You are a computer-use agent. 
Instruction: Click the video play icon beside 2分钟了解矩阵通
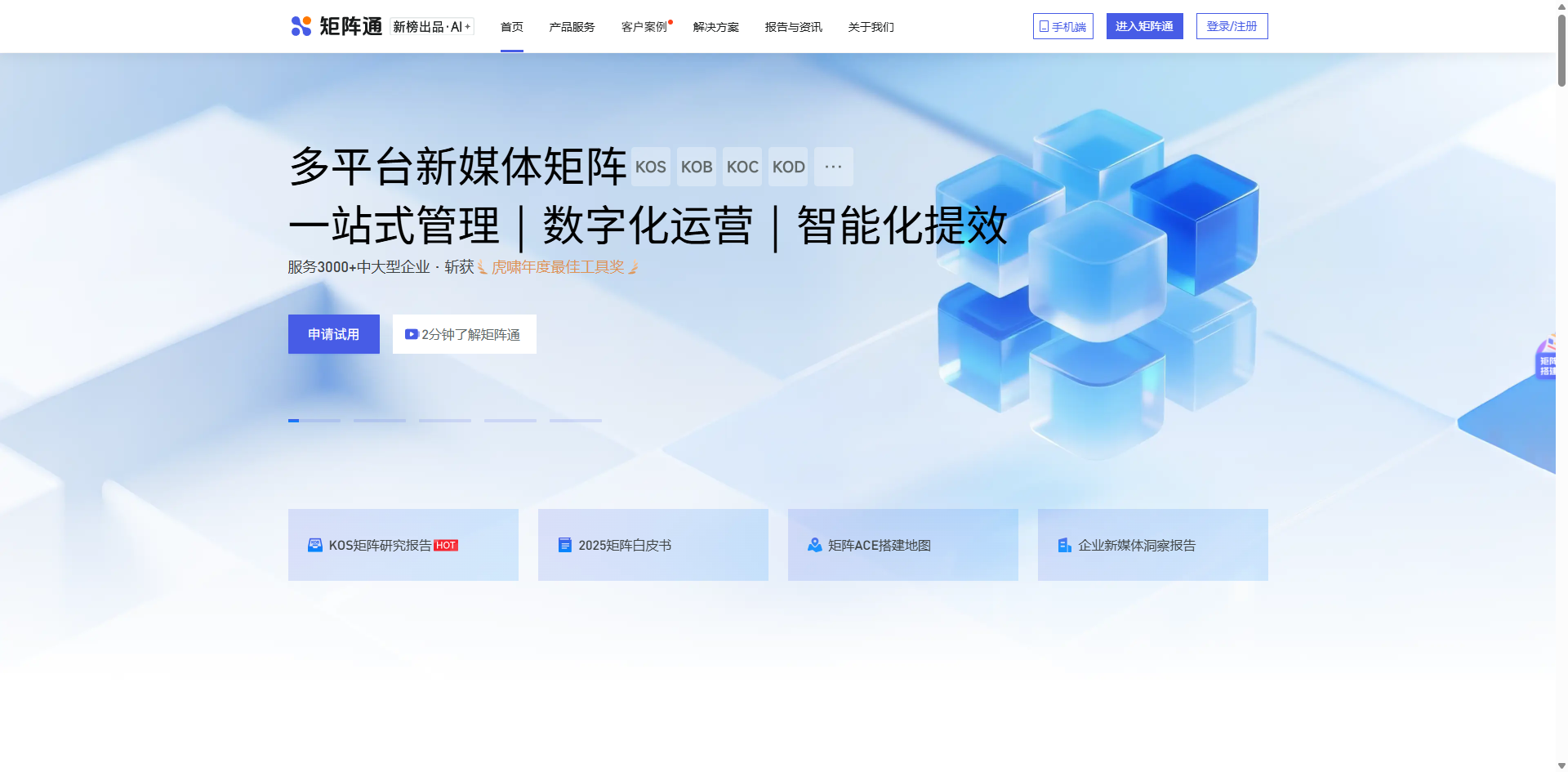click(x=412, y=334)
